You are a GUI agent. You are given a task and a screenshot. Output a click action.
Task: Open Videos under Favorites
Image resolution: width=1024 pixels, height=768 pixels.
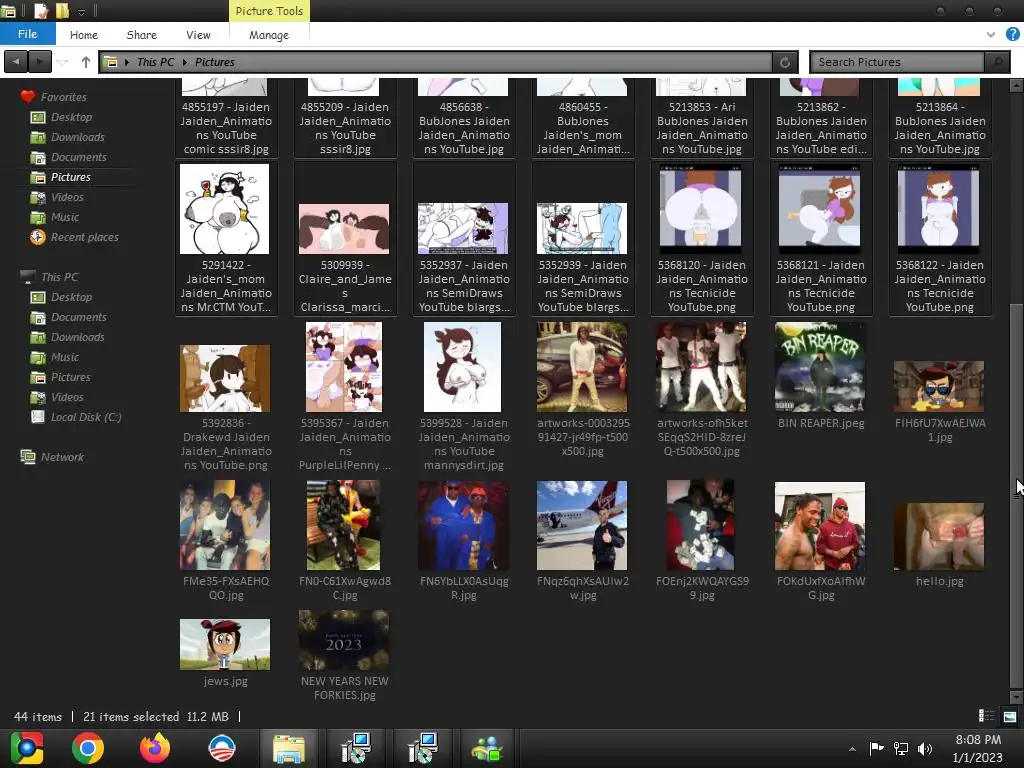(67, 197)
